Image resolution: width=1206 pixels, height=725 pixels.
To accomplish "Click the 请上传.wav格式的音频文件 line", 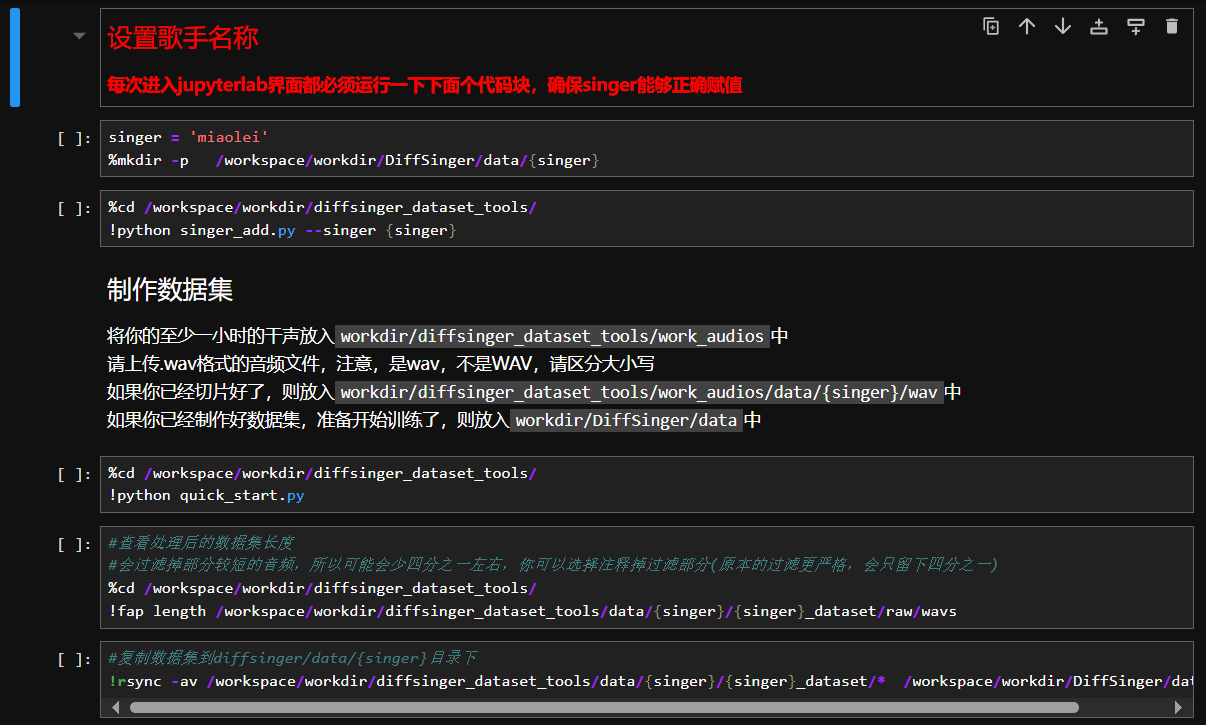I will tap(380, 364).
